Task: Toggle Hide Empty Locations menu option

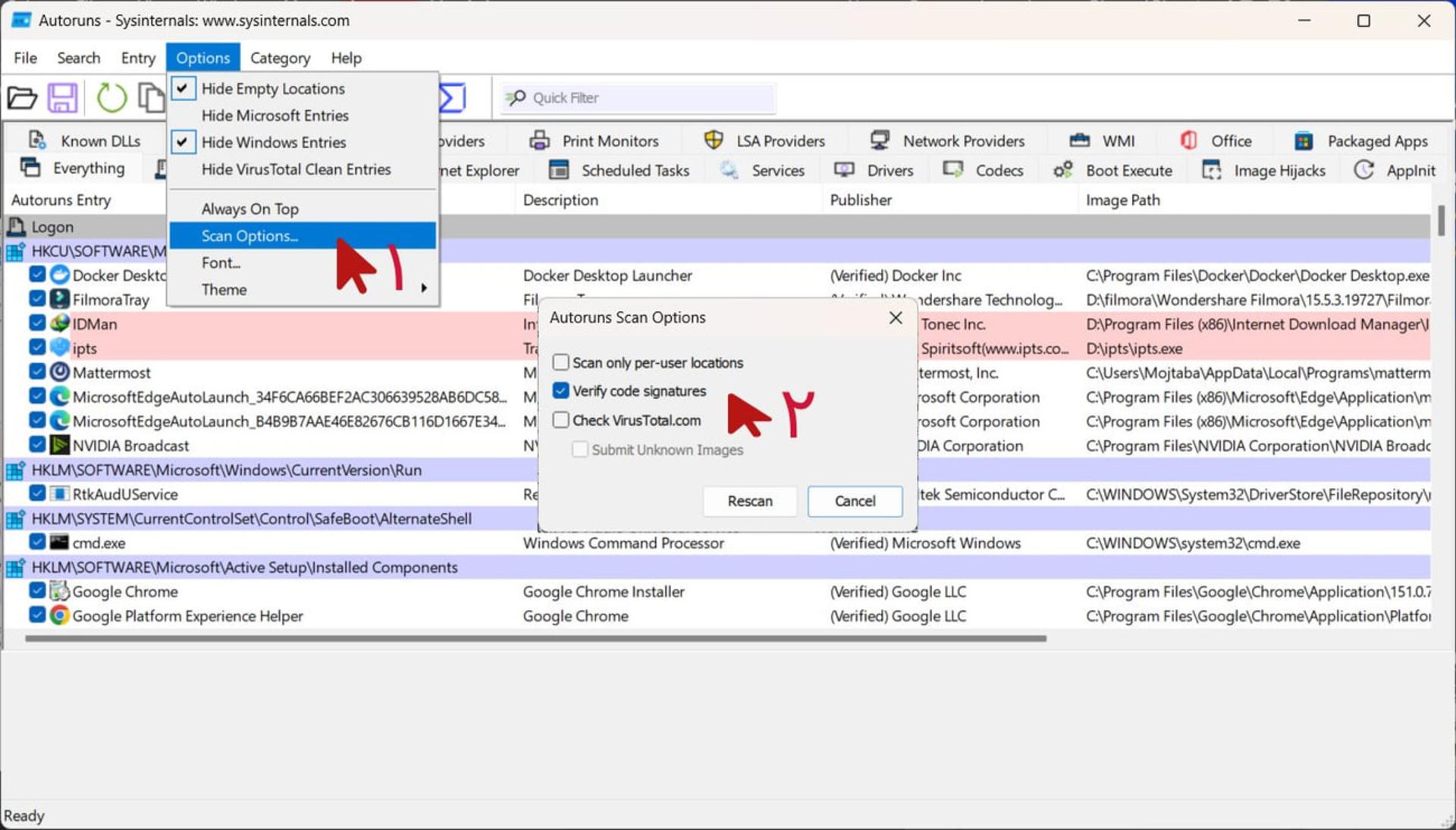Action: point(303,89)
